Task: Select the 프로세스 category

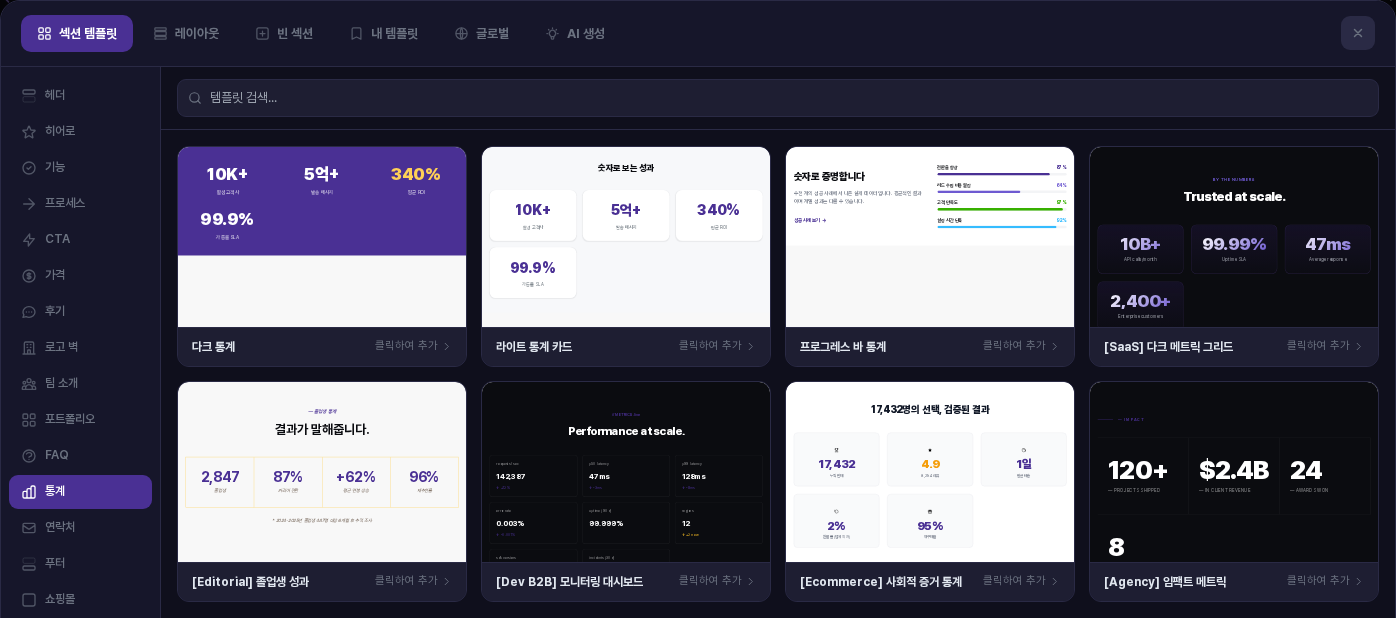Action: pos(80,203)
